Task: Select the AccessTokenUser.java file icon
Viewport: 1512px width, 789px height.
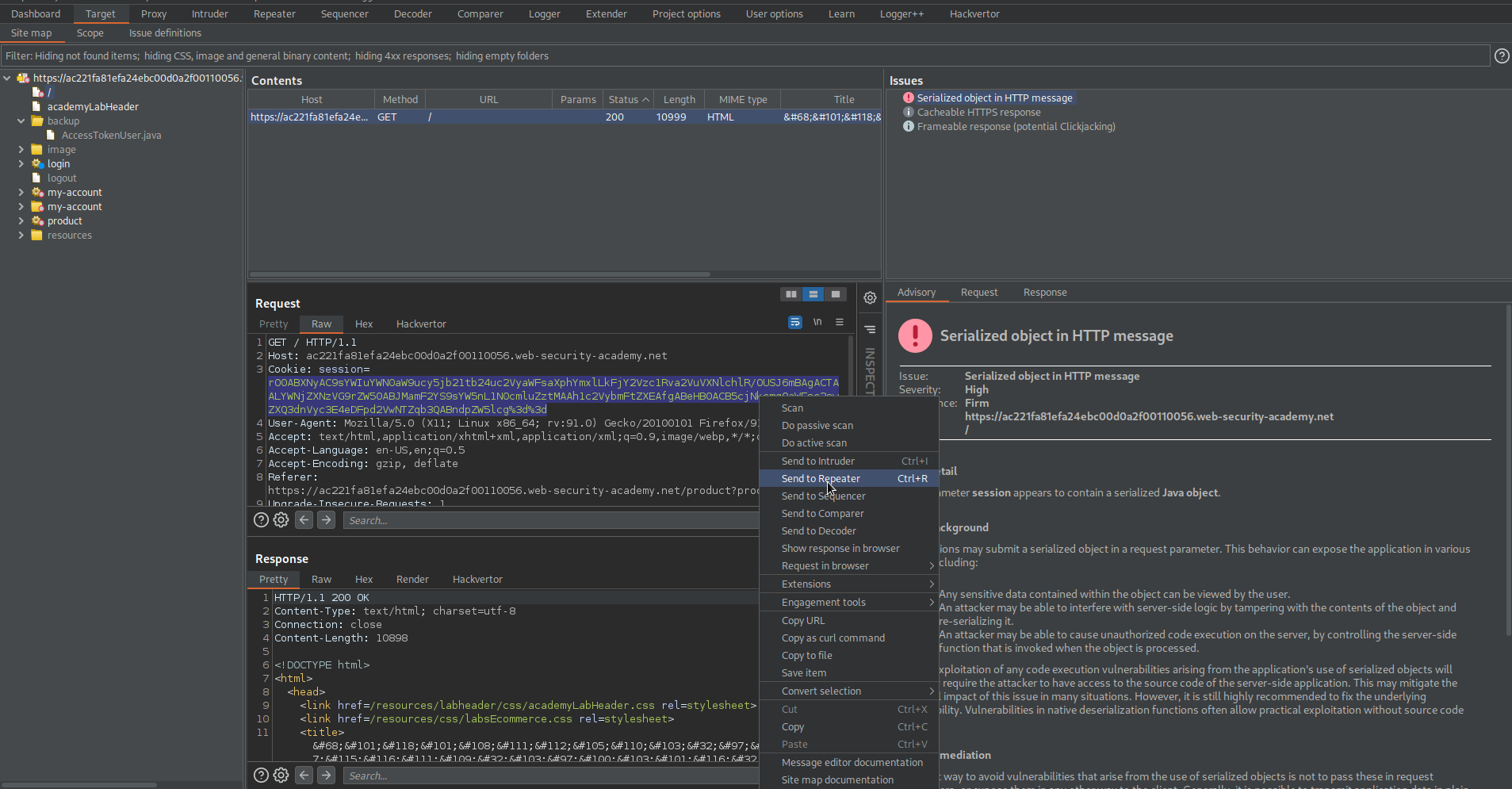Action: [51, 135]
